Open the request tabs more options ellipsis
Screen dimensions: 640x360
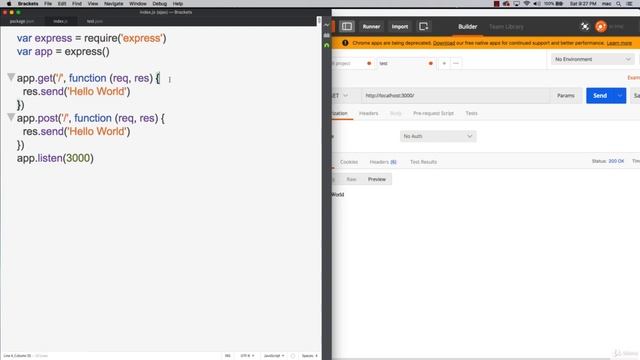[456, 63]
